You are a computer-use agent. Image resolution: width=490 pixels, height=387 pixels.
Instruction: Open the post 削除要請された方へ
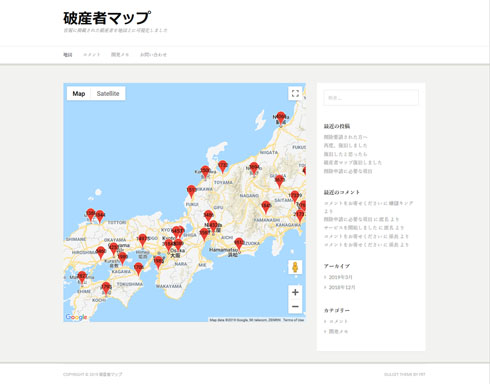point(346,137)
